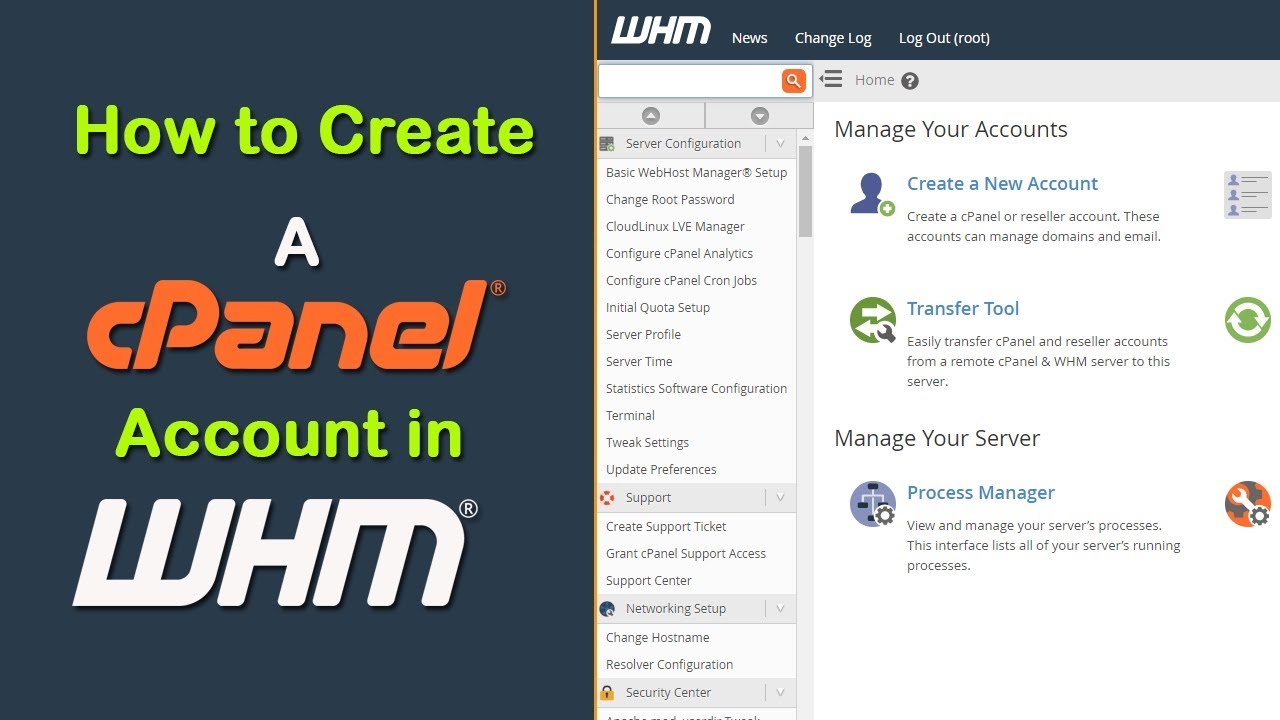Open Change Root Password

(x=670, y=200)
